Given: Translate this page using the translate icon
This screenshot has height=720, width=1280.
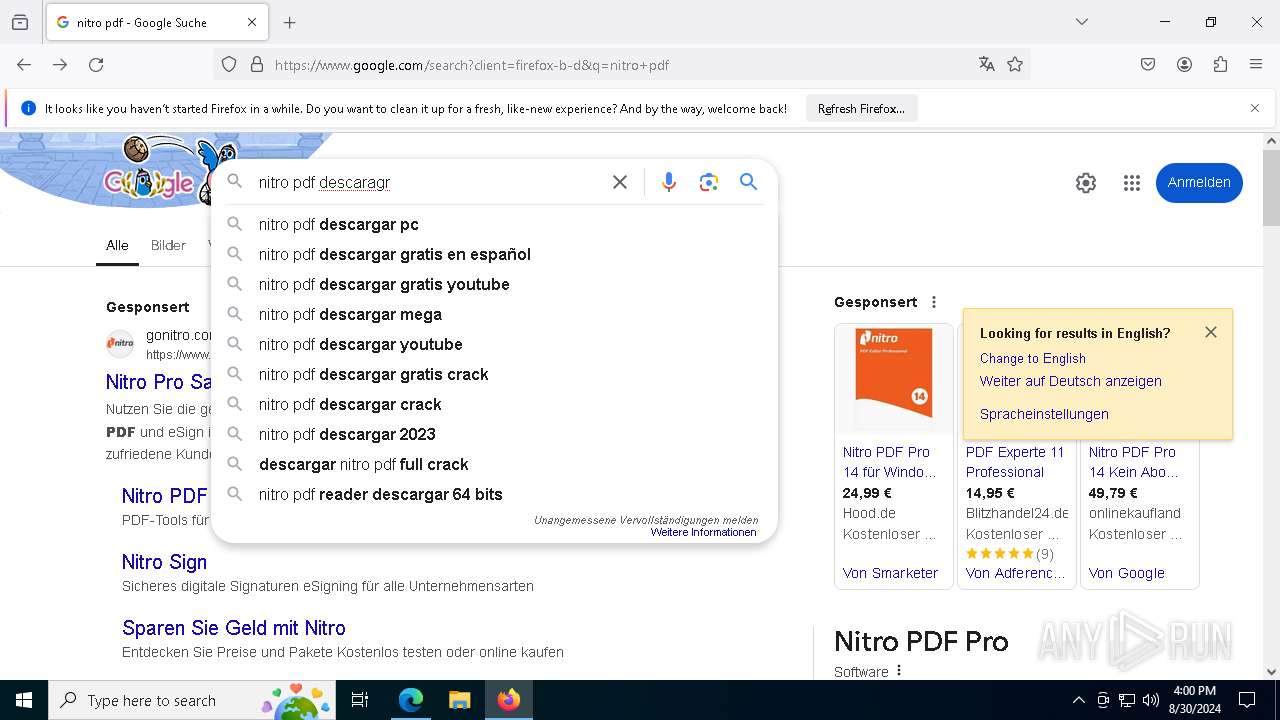Looking at the screenshot, I should click(987, 65).
